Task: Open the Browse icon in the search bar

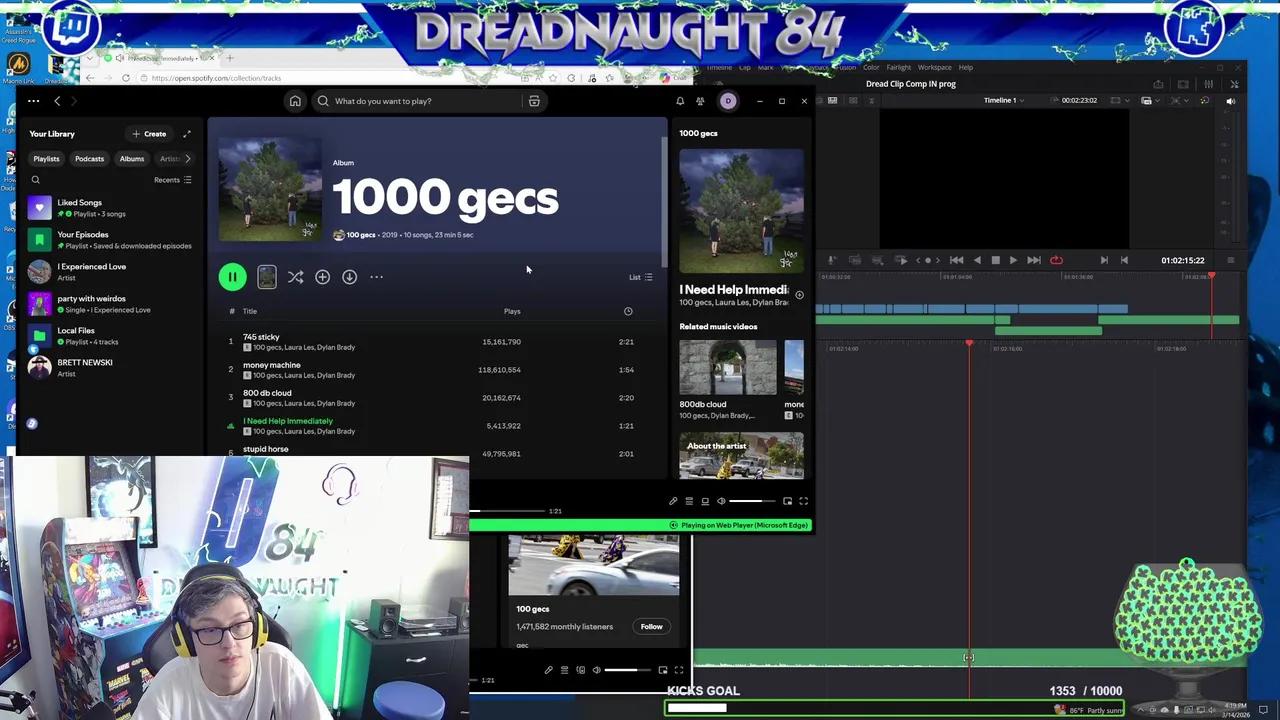Action: (x=534, y=101)
